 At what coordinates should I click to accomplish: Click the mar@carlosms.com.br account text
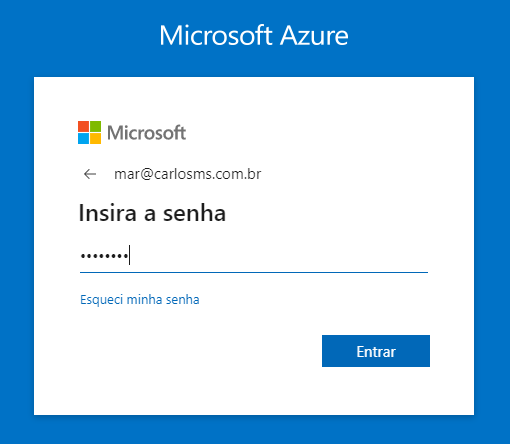(x=188, y=174)
